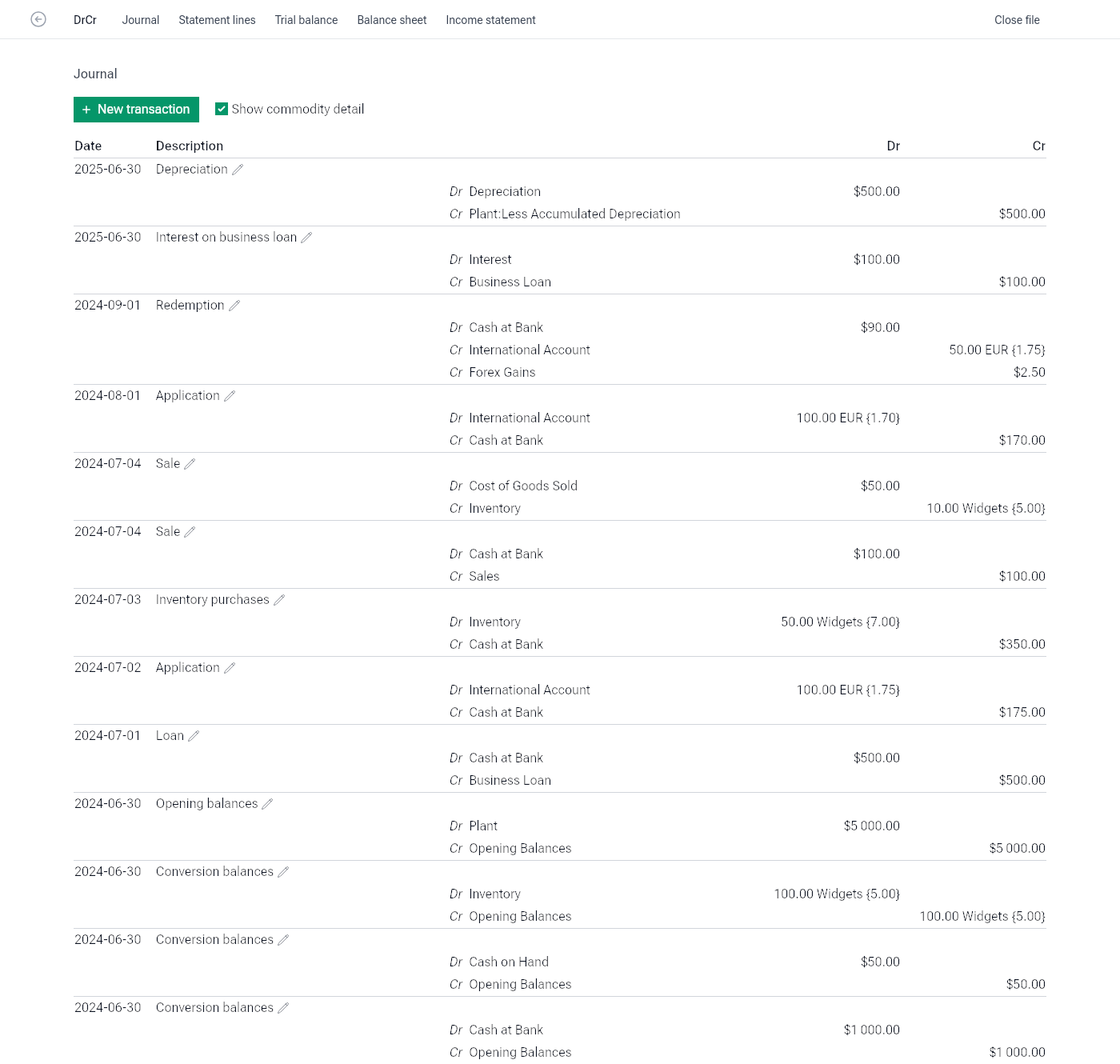
Task: Click 50.00 Widgets {7.00} debit amount
Action: 840,622
